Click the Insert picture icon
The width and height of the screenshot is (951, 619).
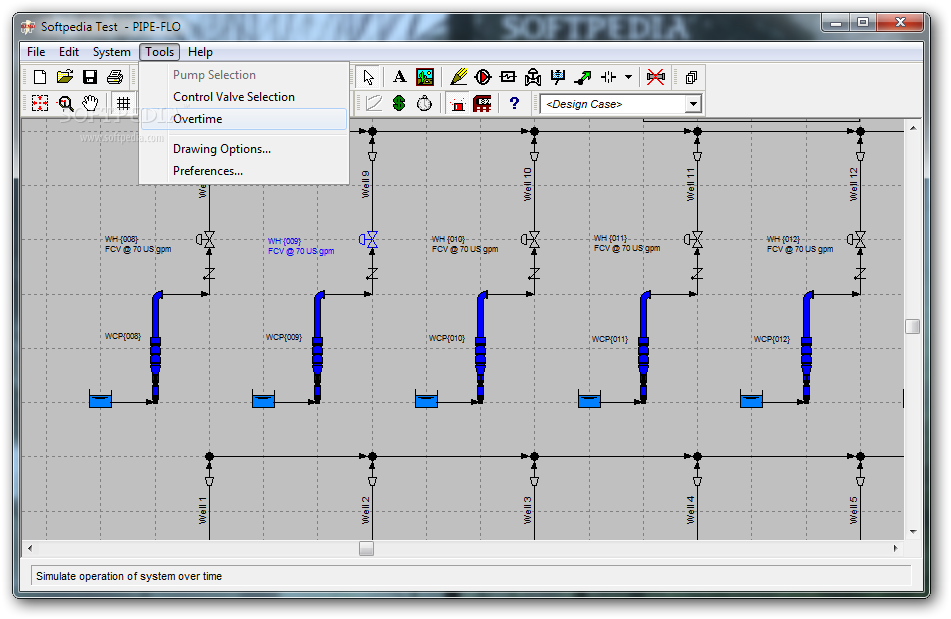tap(425, 77)
